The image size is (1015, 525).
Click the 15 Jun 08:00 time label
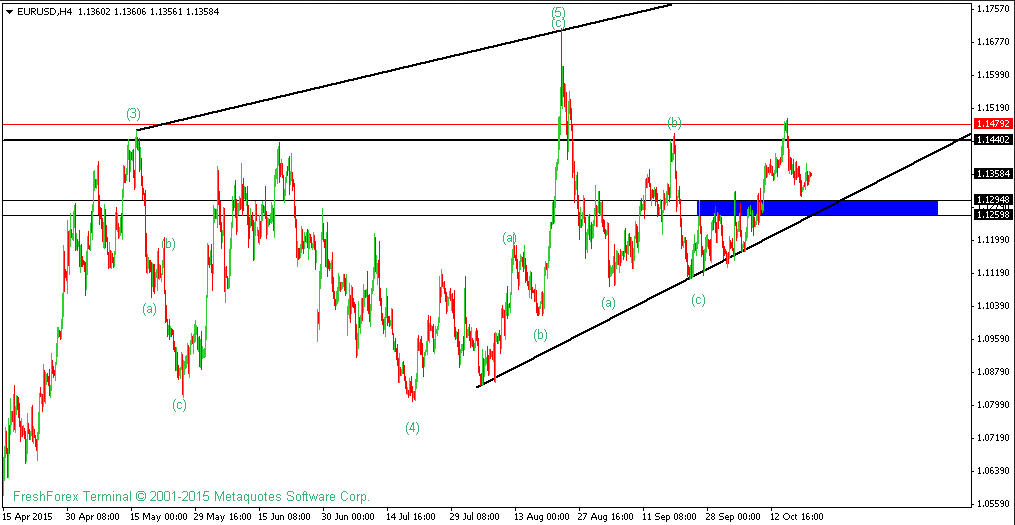[x=286, y=517]
